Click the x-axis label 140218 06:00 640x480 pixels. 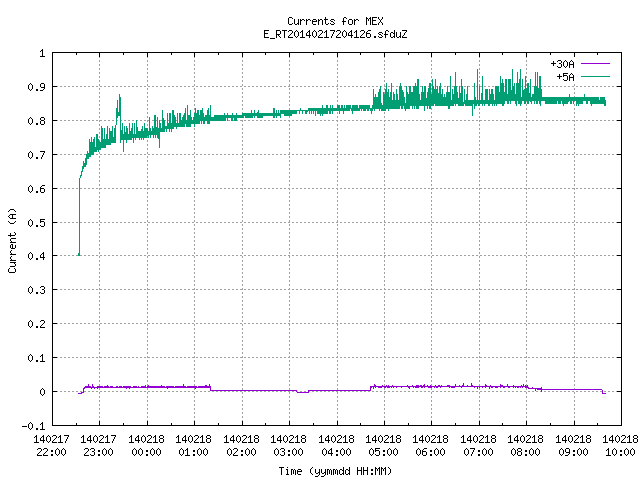(431, 446)
